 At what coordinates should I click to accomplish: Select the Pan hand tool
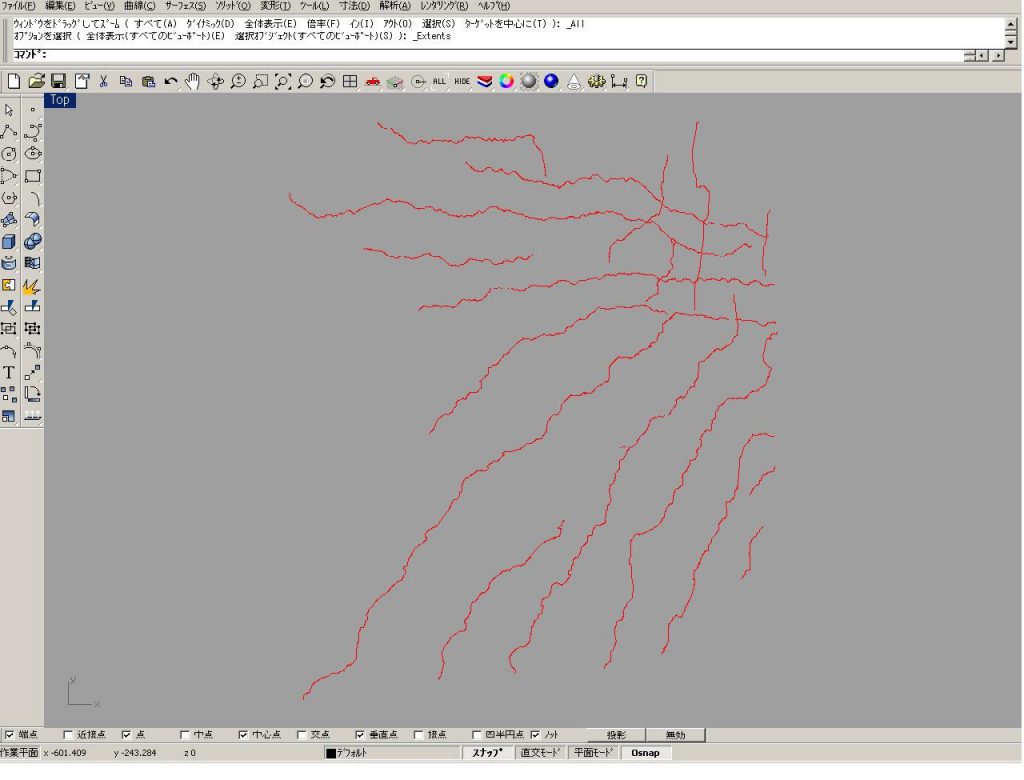point(193,81)
